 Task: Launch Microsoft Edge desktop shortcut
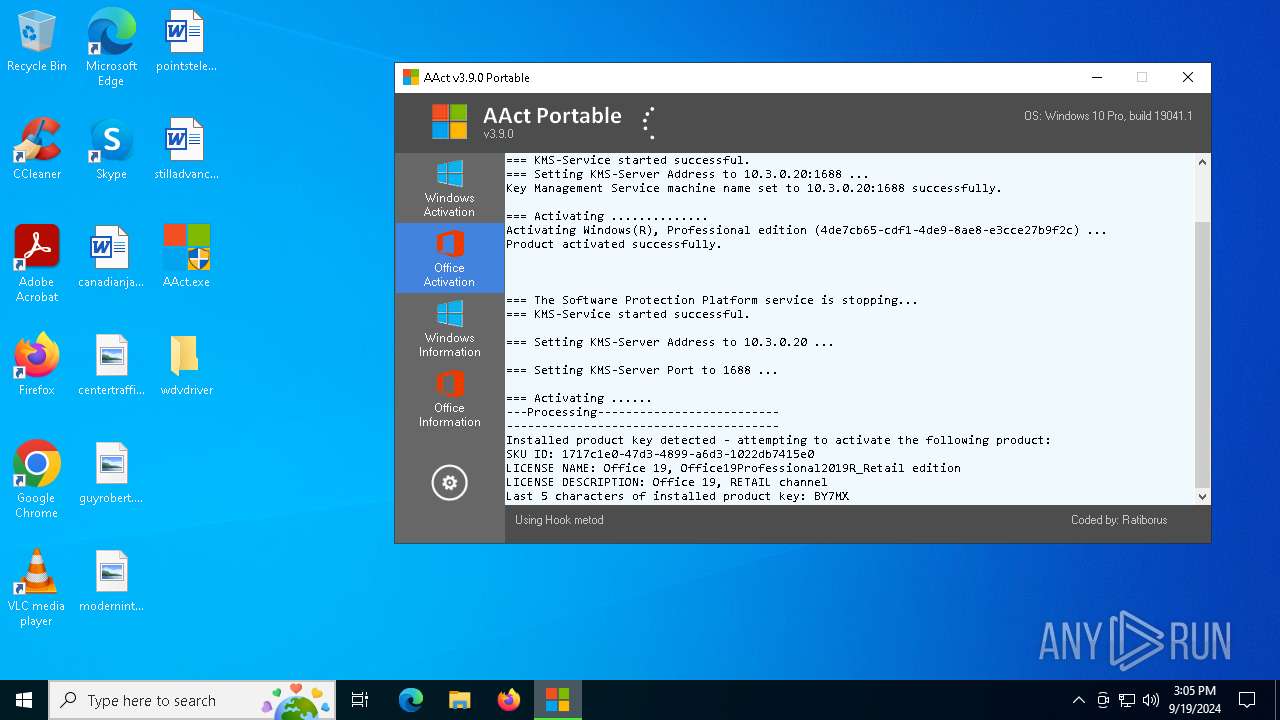tap(111, 47)
